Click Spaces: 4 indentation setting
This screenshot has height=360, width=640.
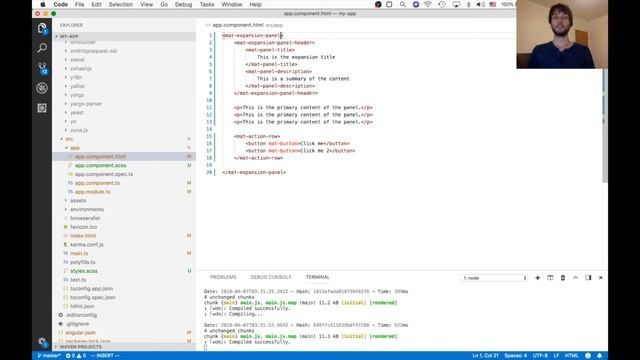coord(516,356)
